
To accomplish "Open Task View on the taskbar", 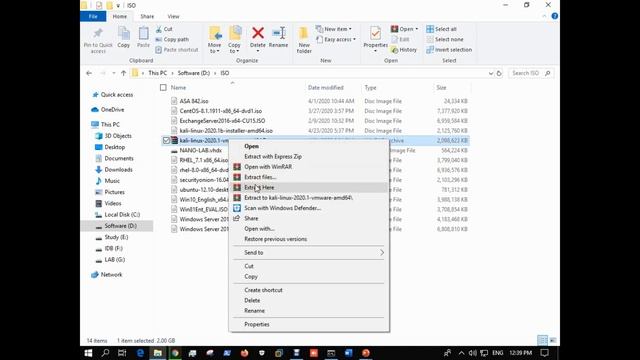I will pyautogui.click(x=122, y=353).
